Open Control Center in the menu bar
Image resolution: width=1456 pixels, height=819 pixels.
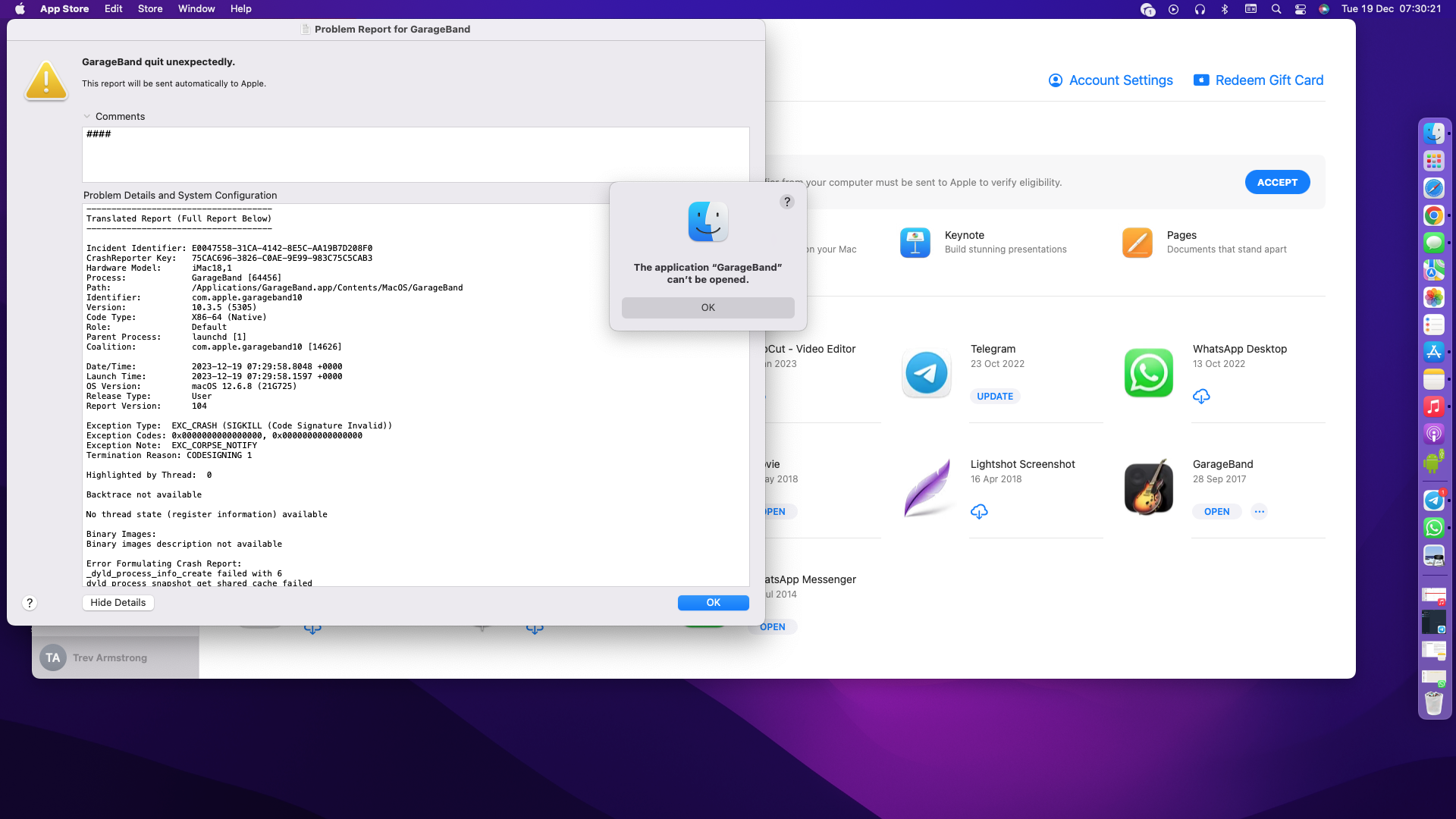point(1301,9)
